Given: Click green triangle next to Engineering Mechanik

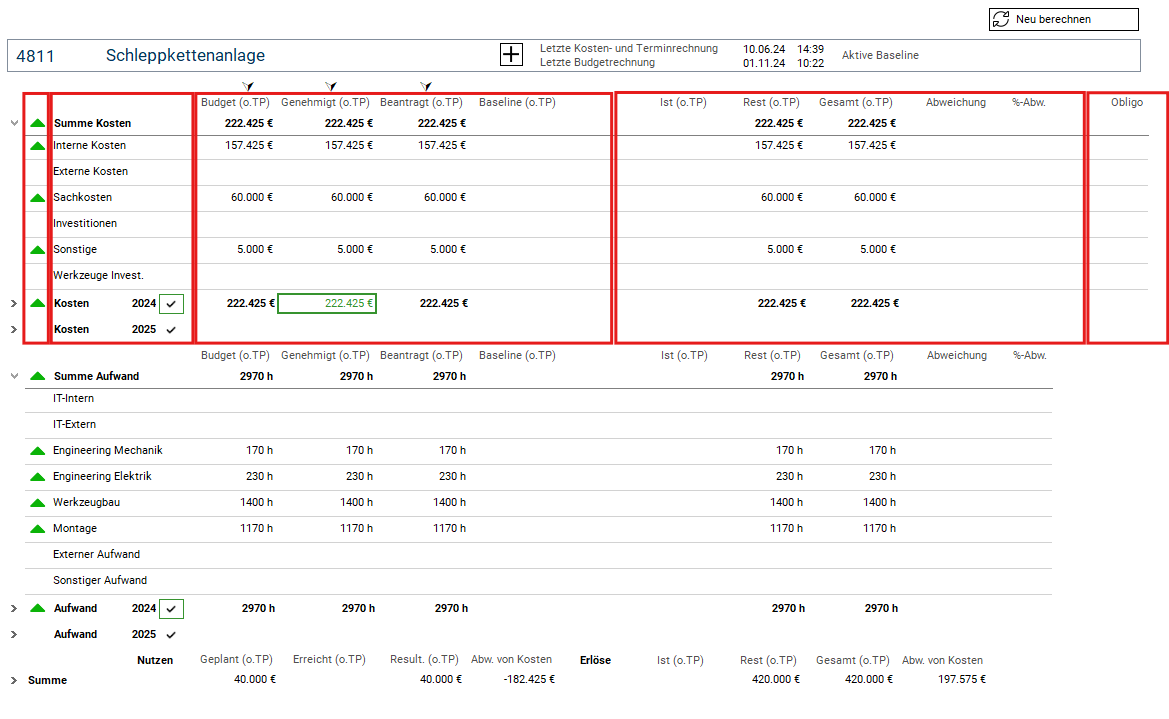Looking at the screenshot, I should pyautogui.click(x=38, y=451).
